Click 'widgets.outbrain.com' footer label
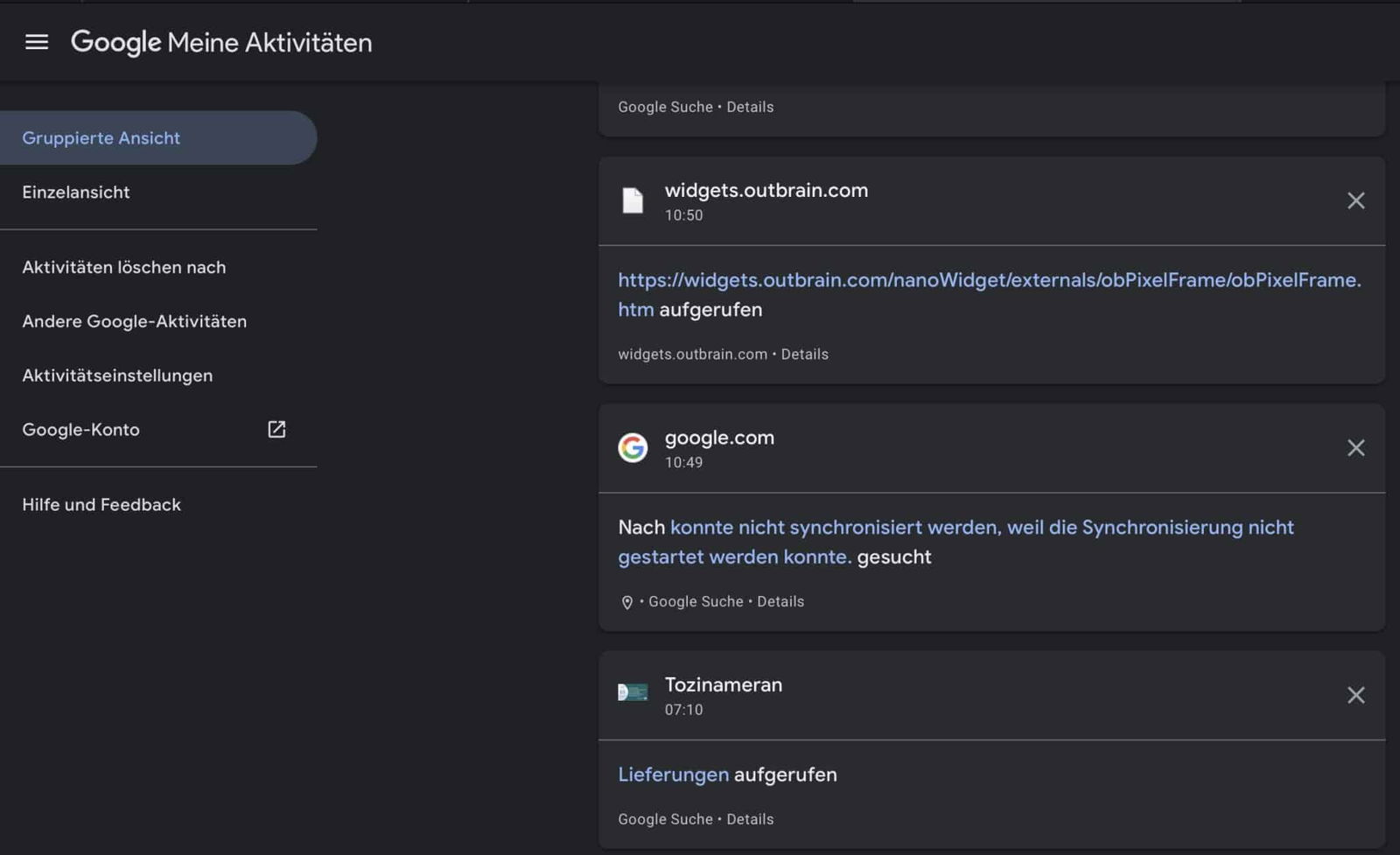1400x855 pixels. coord(692,354)
